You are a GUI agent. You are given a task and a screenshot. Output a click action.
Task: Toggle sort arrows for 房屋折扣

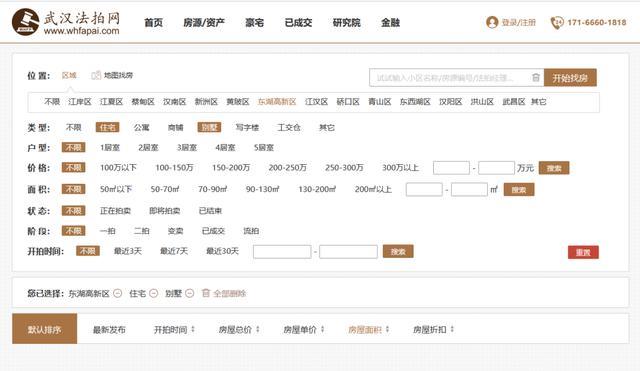(x=452, y=329)
